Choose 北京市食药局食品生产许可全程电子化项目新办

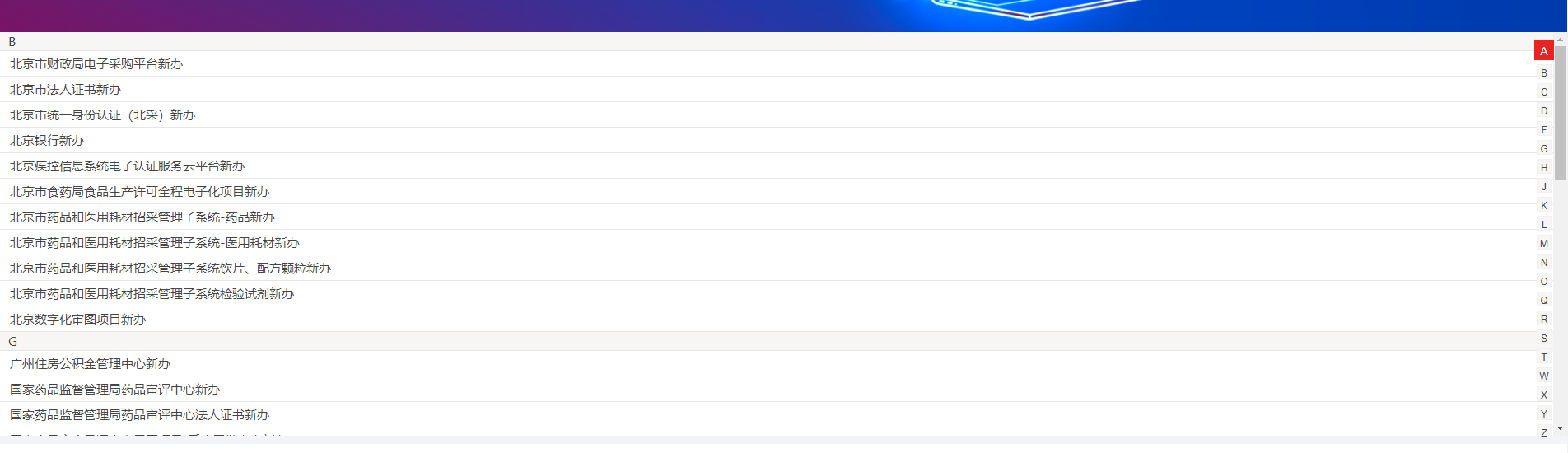[139, 192]
